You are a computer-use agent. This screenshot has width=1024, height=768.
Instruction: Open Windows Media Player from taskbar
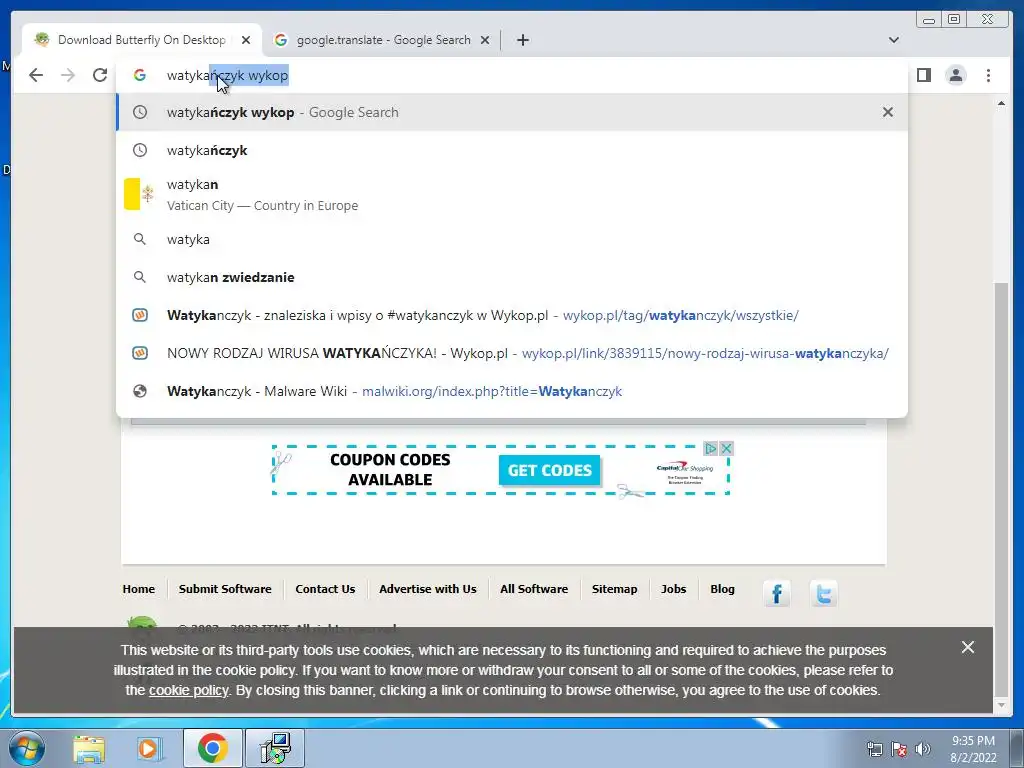(x=149, y=748)
